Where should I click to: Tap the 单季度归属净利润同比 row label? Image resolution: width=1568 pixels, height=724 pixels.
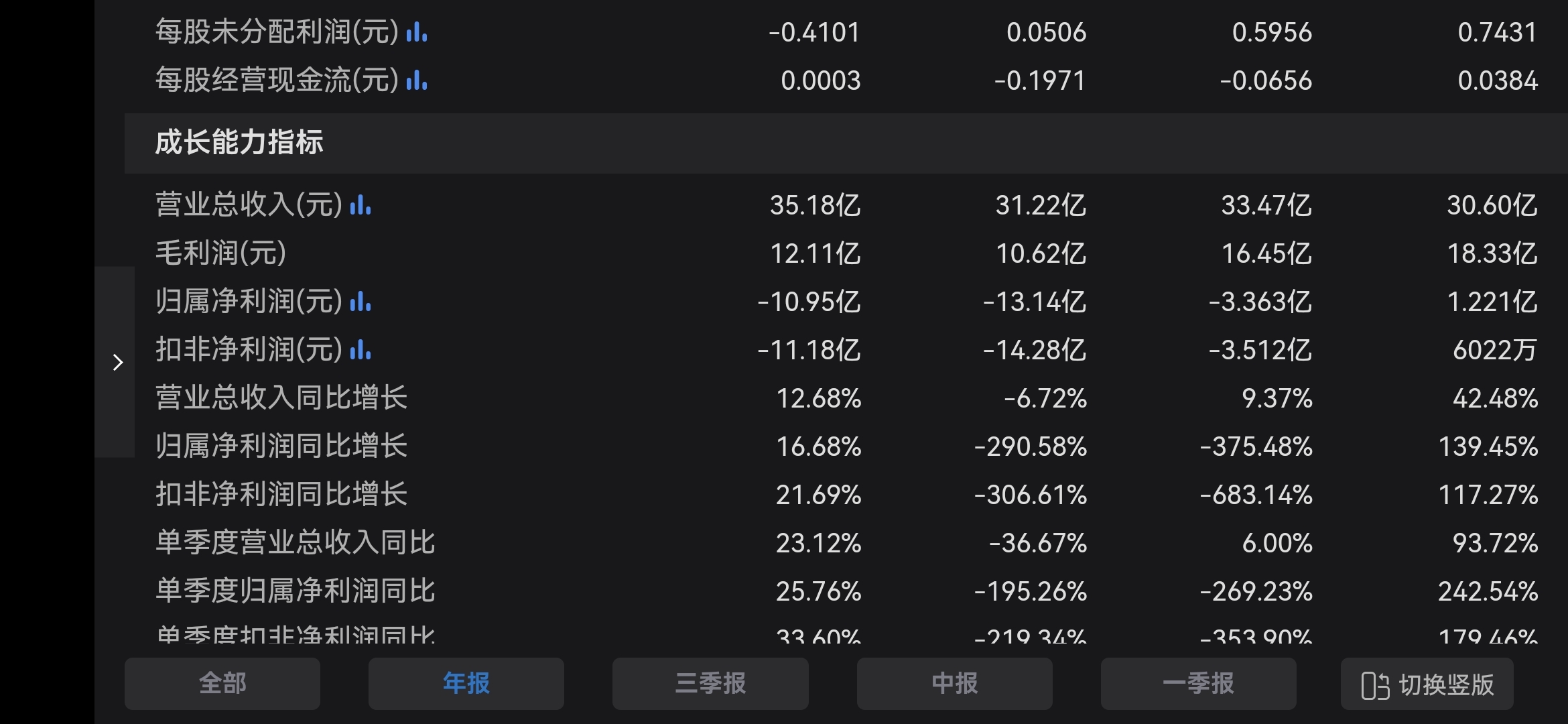(296, 591)
